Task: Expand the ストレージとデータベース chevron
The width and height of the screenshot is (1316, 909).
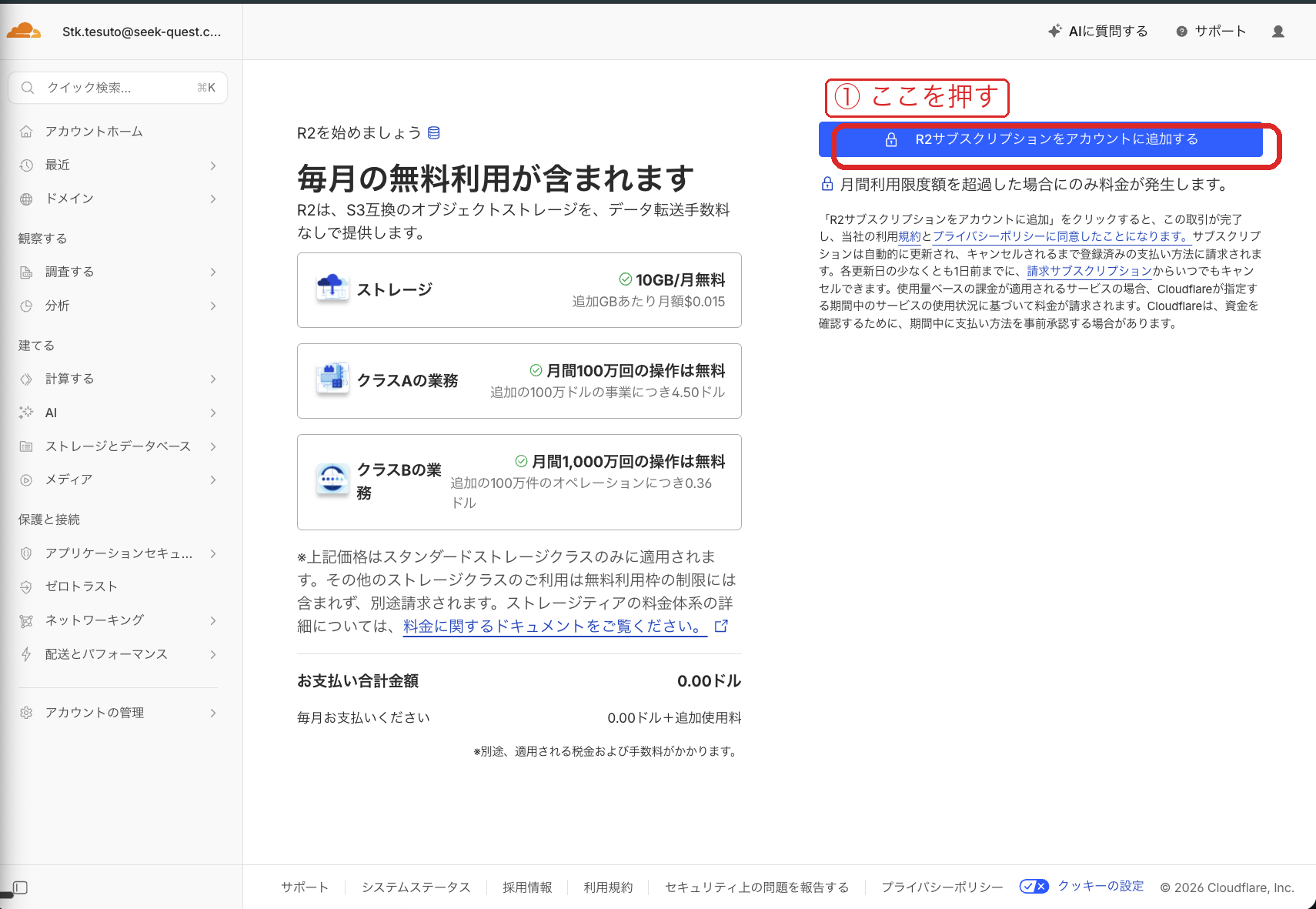Action: click(x=213, y=446)
